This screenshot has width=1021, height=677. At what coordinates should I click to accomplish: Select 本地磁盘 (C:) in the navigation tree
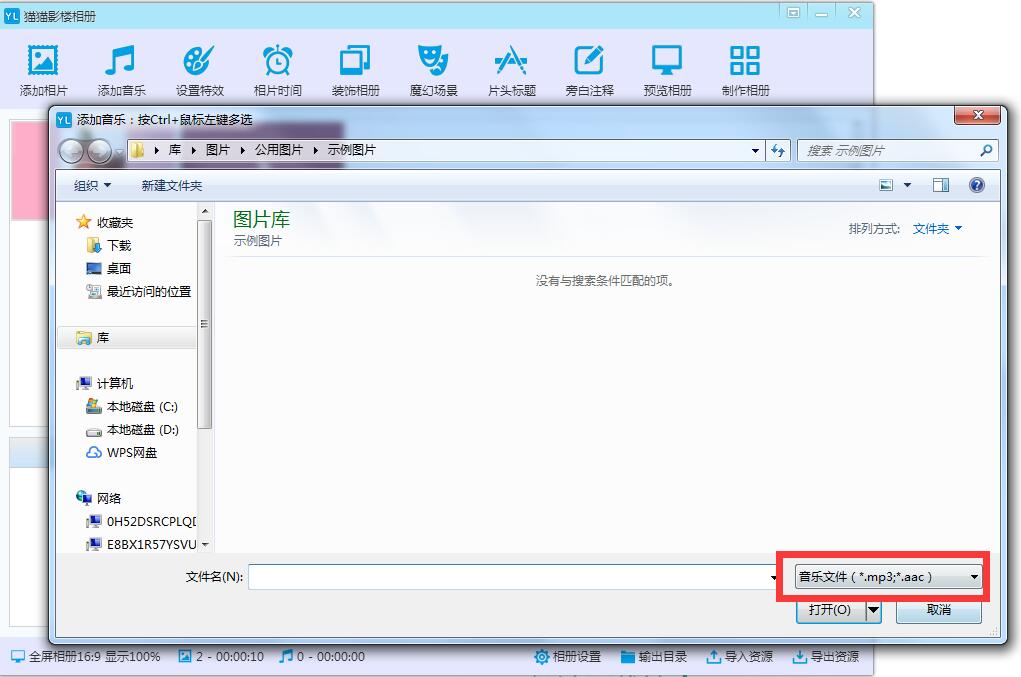[141, 407]
